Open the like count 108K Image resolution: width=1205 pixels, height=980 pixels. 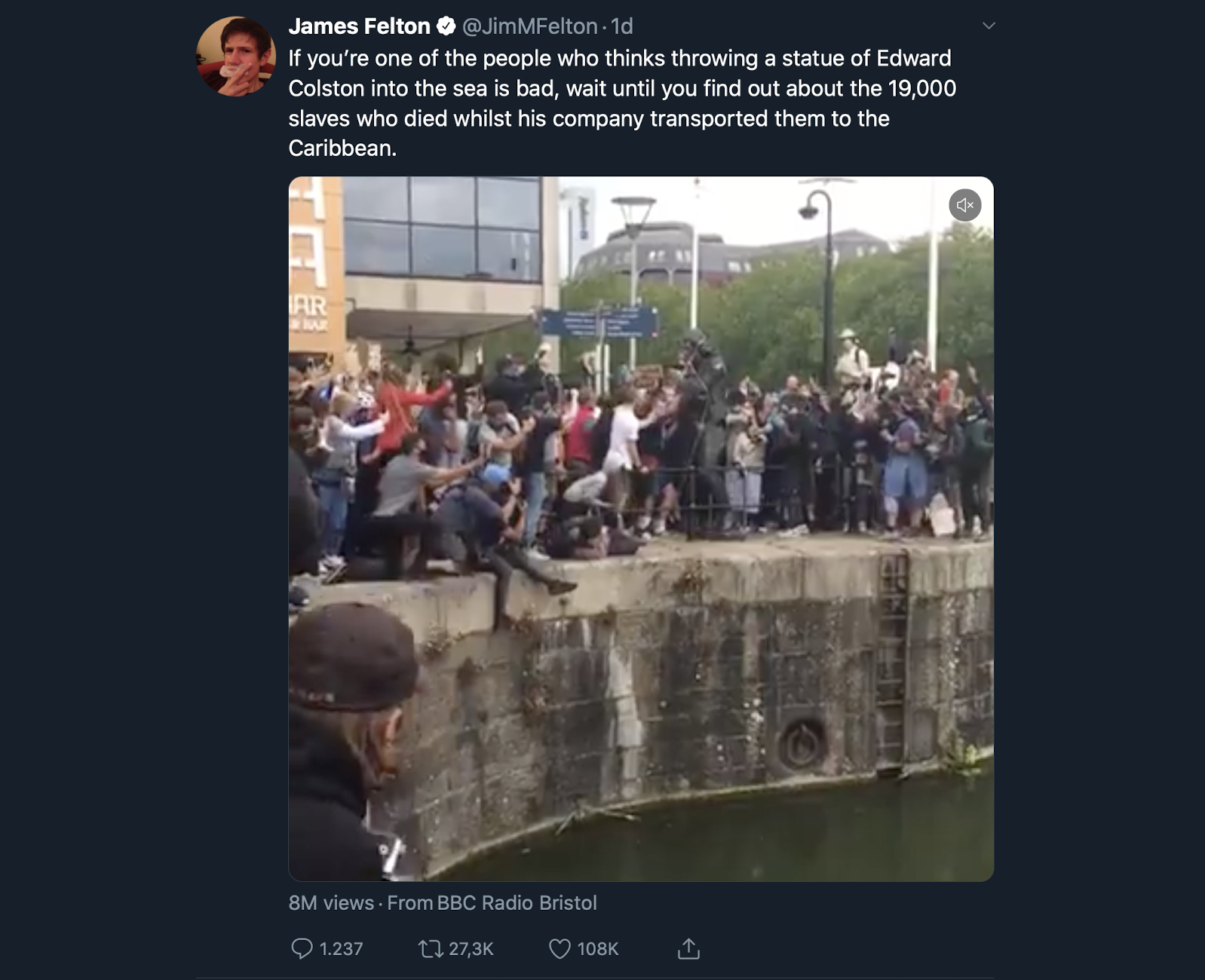click(598, 948)
